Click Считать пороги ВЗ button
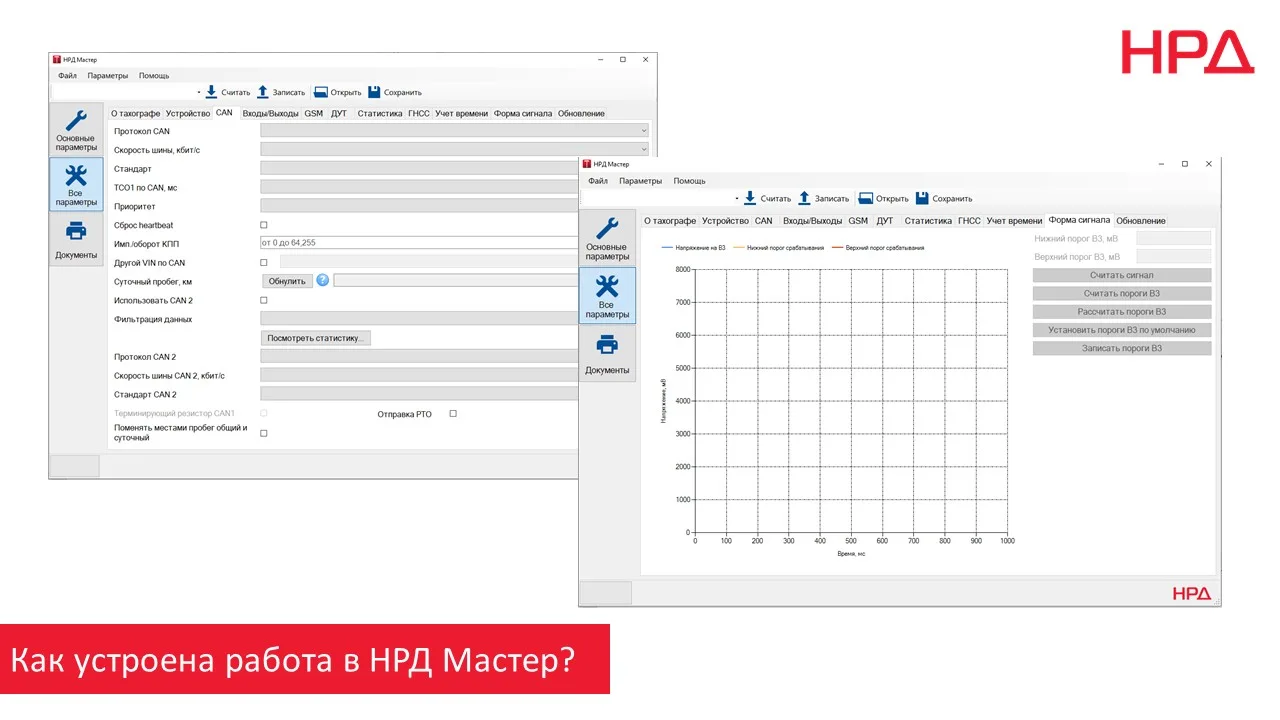The image size is (1280, 720). point(1122,293)
